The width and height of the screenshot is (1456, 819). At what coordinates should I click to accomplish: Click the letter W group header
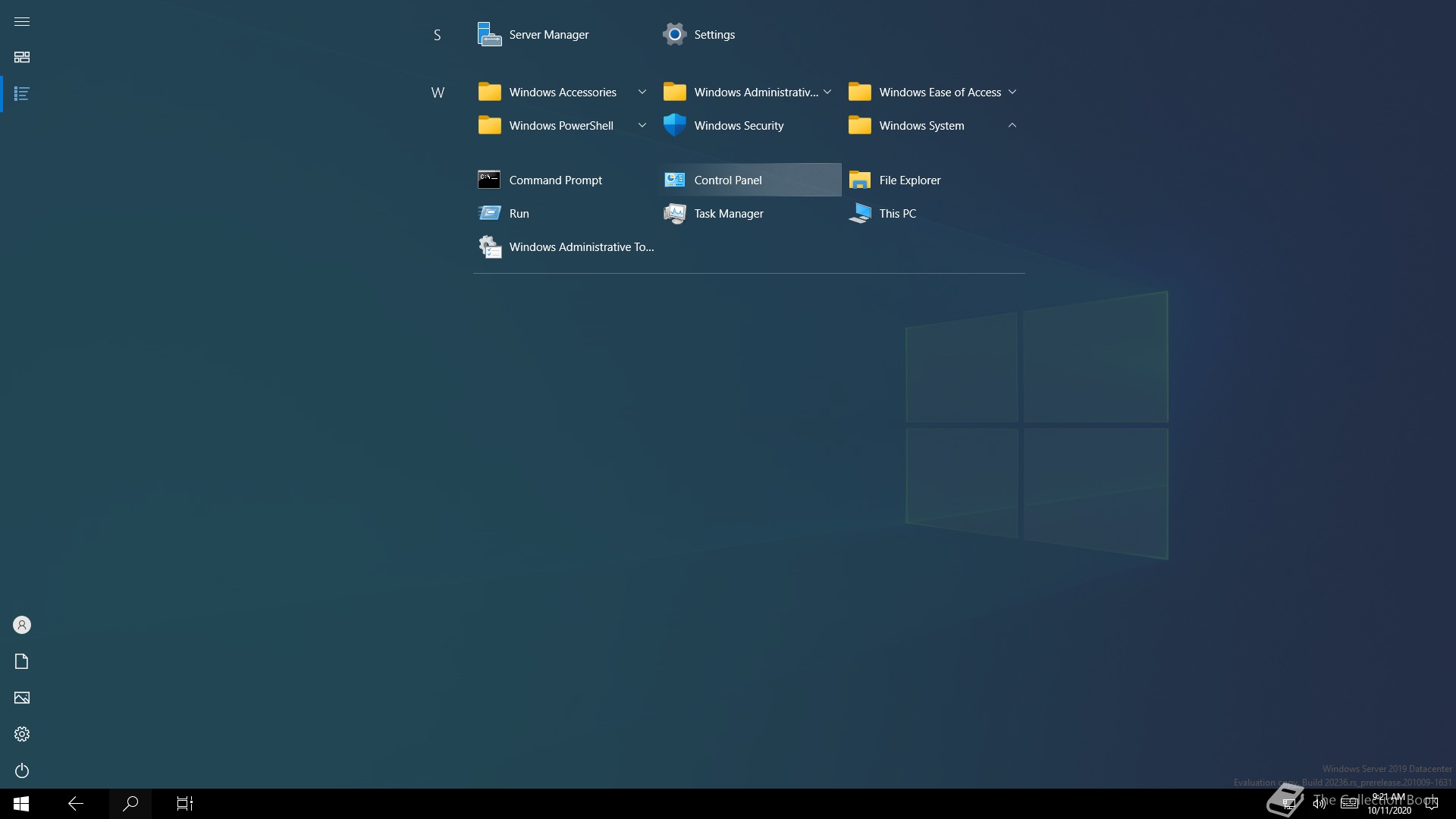tap(438, 93)
